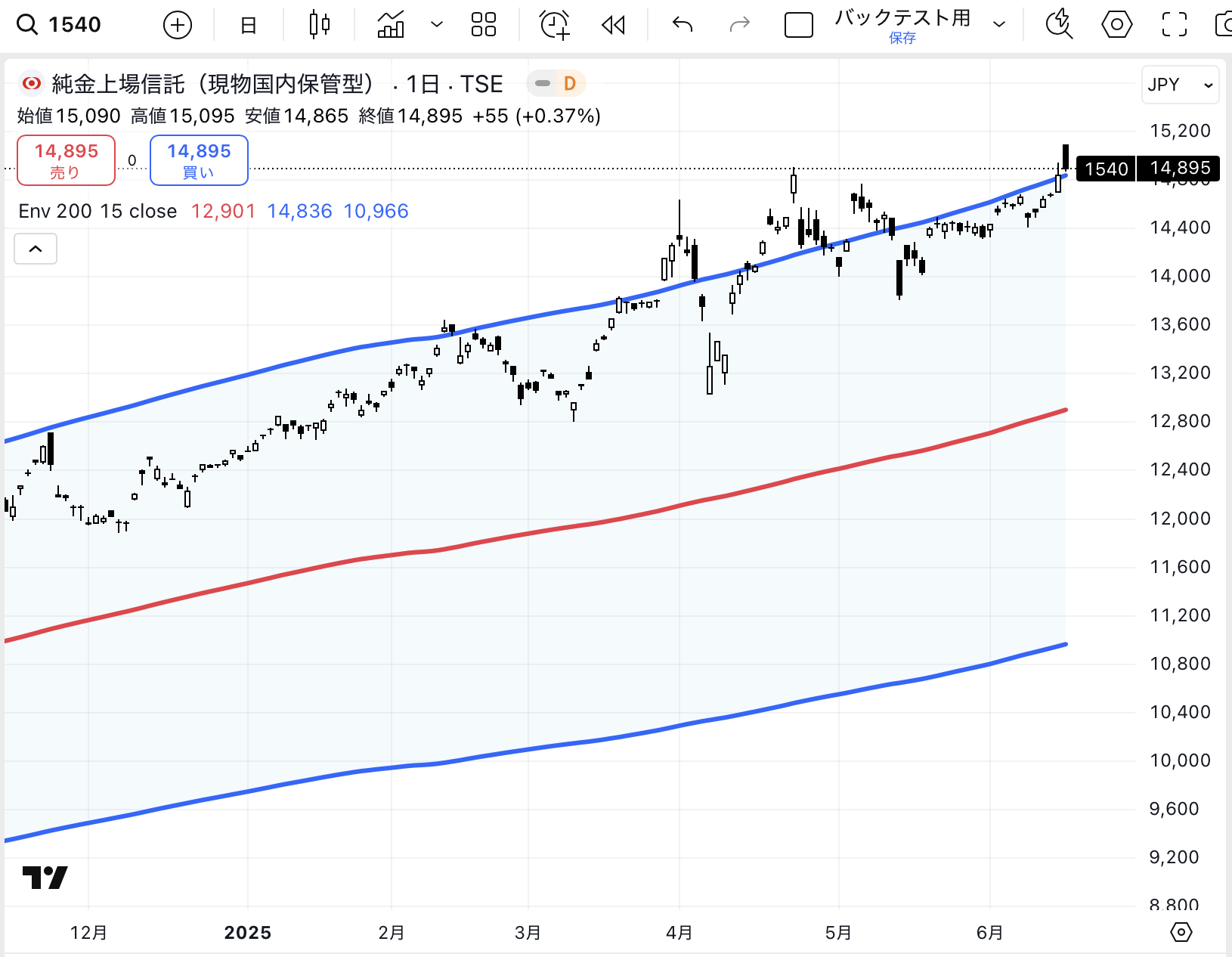
Task: Click the 安値14,865 low value
Action: coord(297,116)
